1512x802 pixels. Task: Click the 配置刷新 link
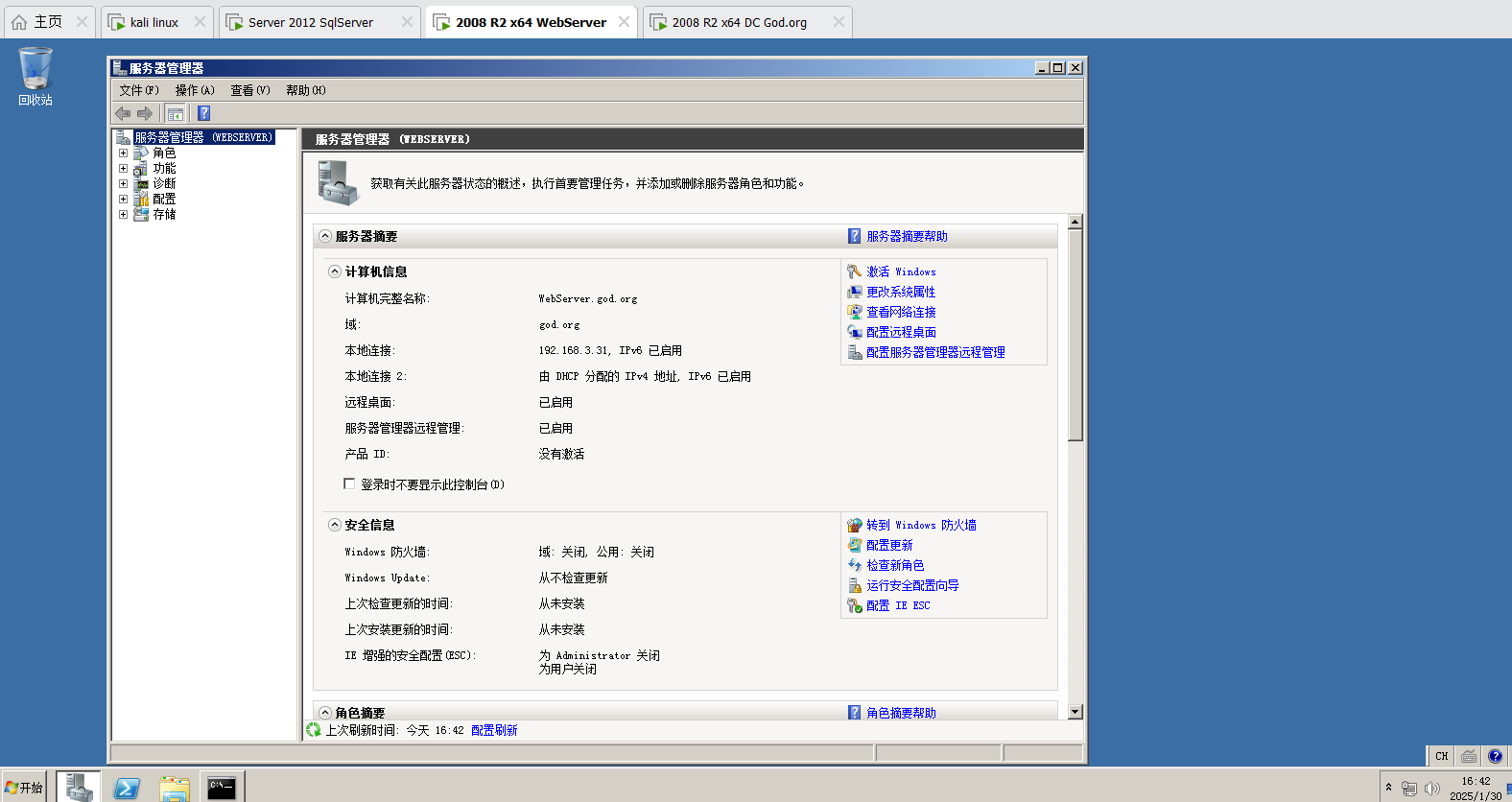tap(494, 730)
